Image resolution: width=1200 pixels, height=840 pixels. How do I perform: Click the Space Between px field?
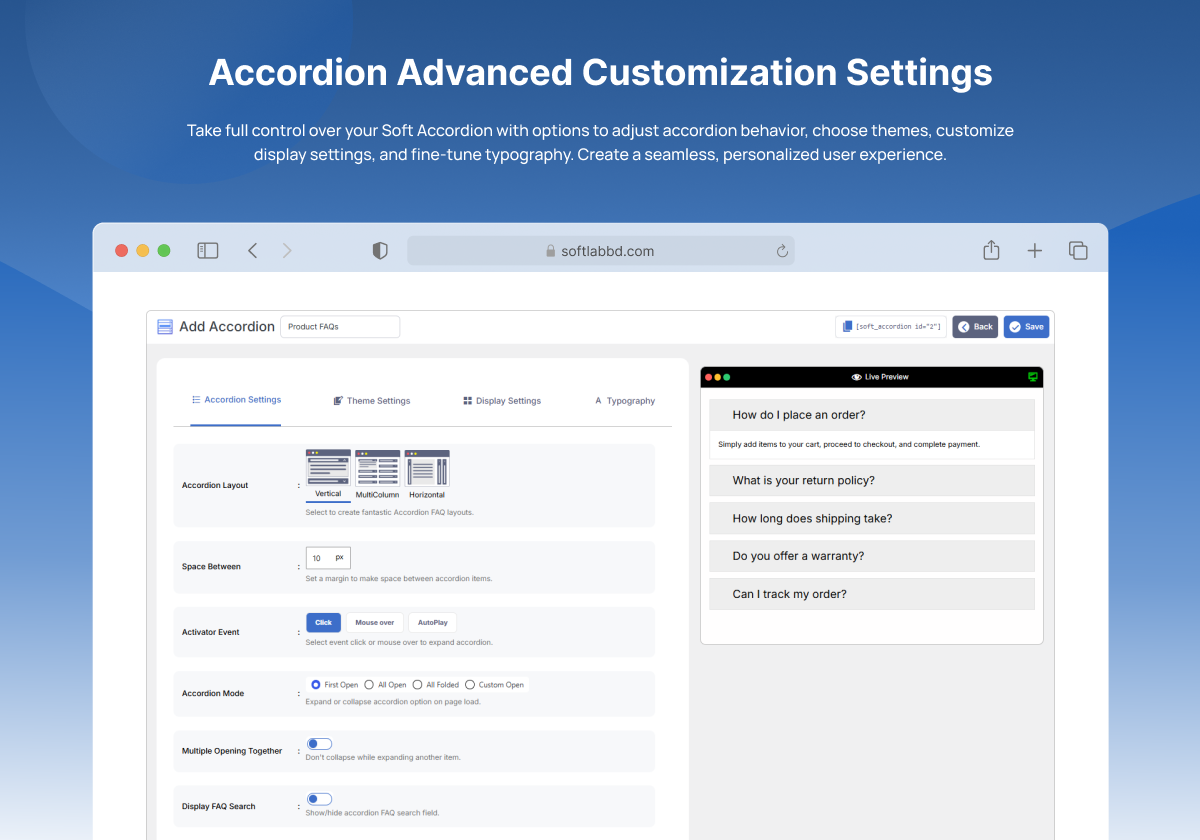[x=328, y=558]
